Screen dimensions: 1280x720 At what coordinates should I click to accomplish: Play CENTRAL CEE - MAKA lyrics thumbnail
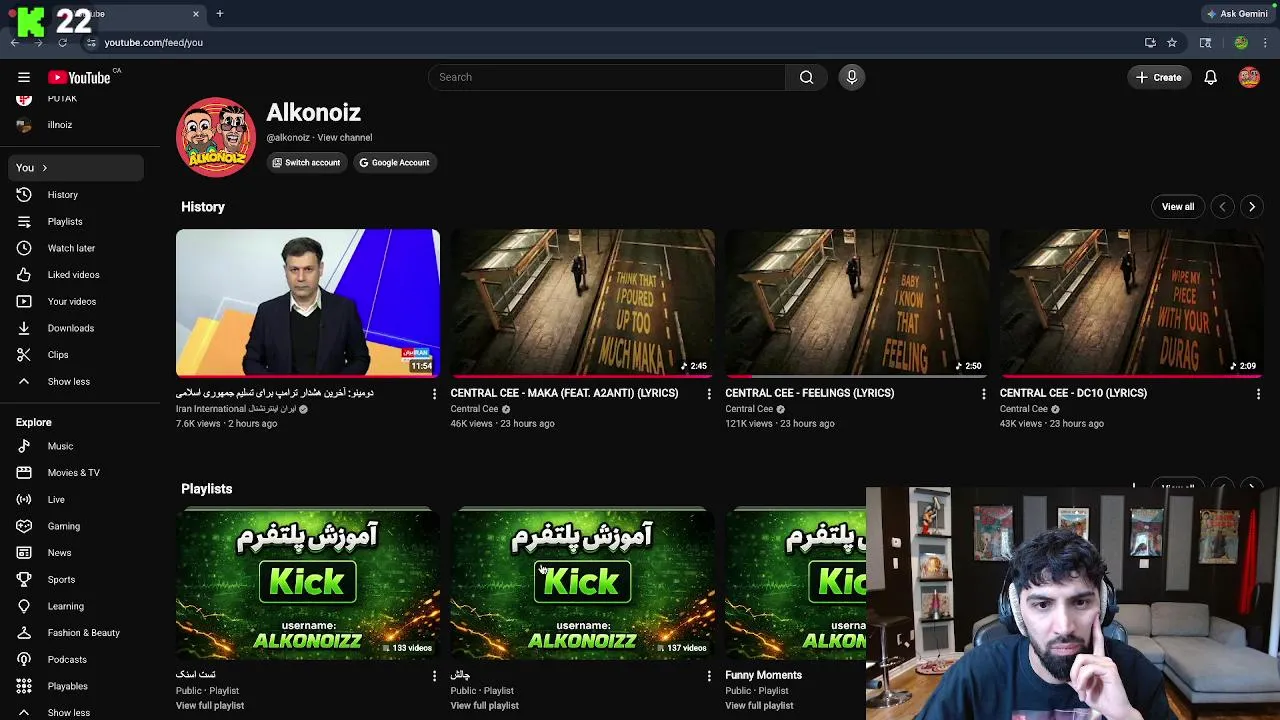pos(583,303)
